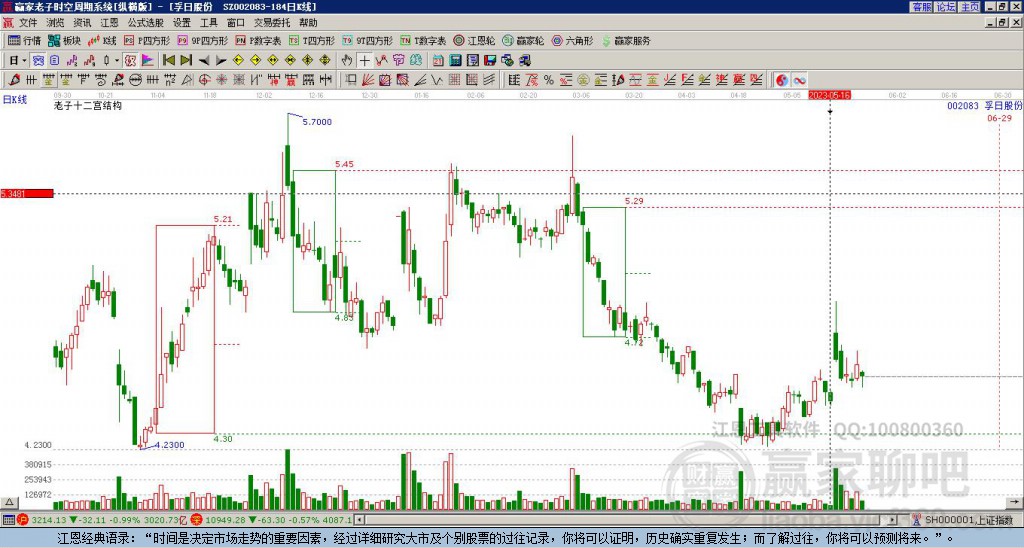
Task: Toggle the 节 solar-term markers button
Action: tap(398, 60)
